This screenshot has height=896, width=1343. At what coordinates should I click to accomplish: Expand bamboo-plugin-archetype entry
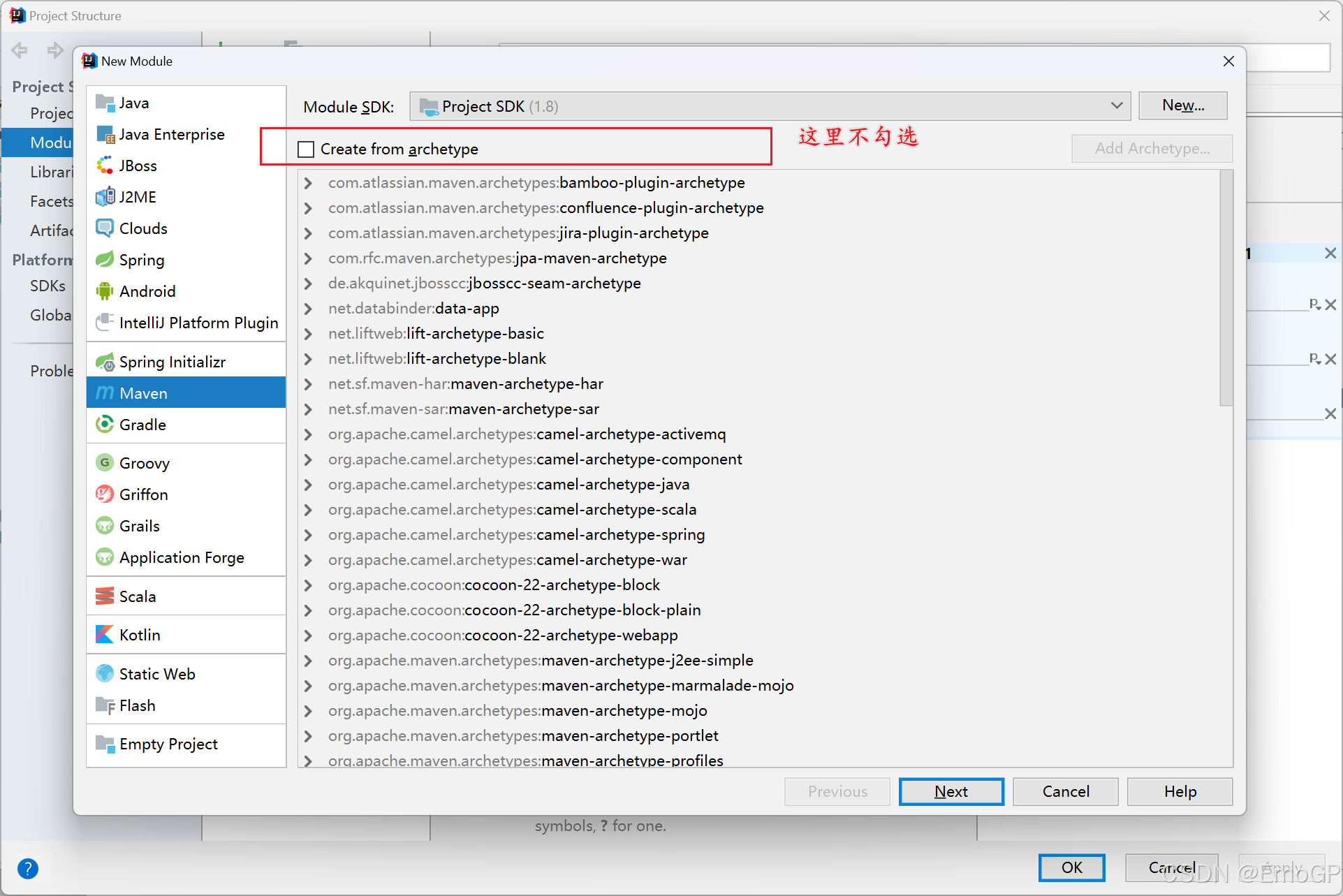coord(308,183)
